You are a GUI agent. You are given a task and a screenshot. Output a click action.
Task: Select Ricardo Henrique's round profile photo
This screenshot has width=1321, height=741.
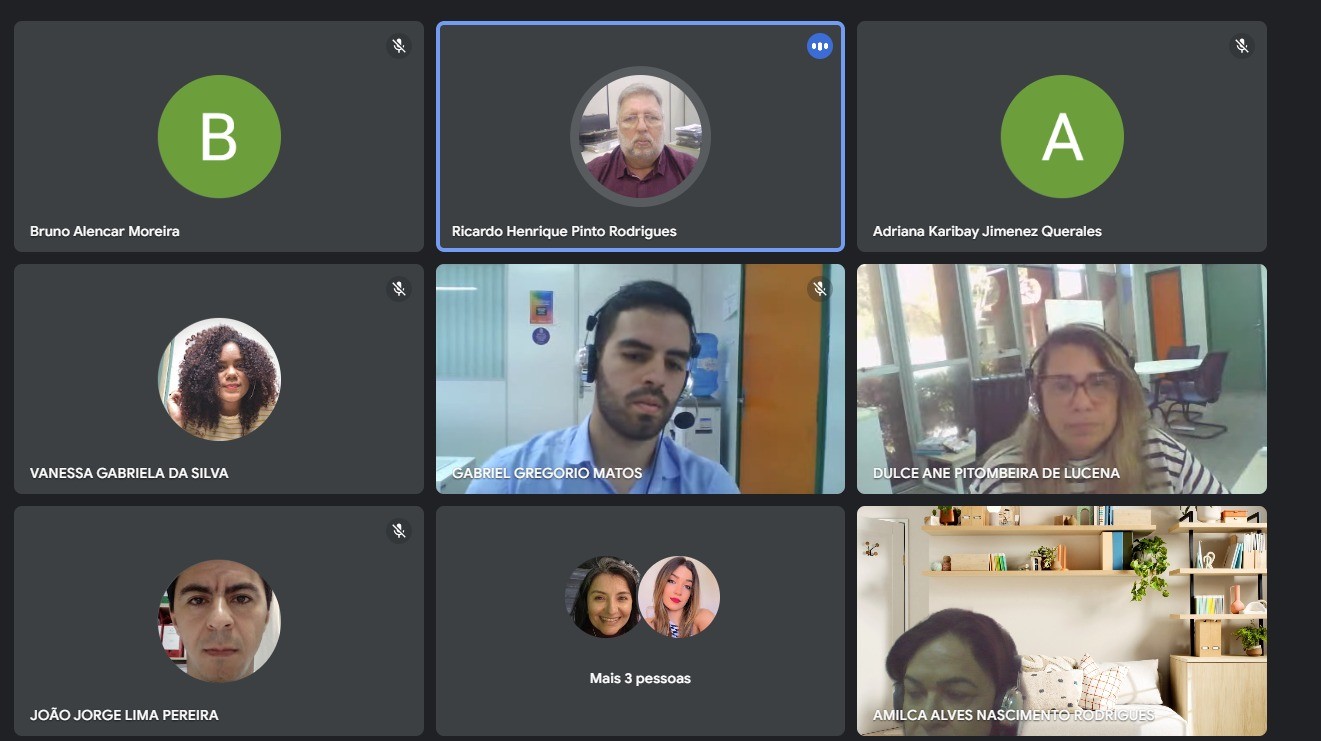click(640, 136)
